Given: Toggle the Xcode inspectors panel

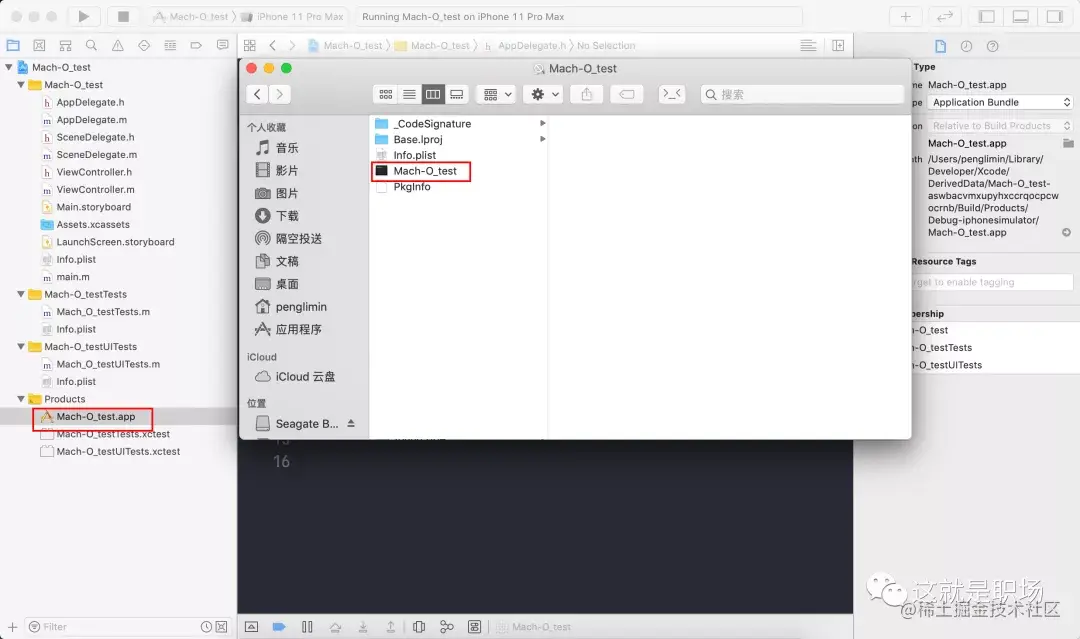Looking at the screenshot, I should pos(1055,17).
